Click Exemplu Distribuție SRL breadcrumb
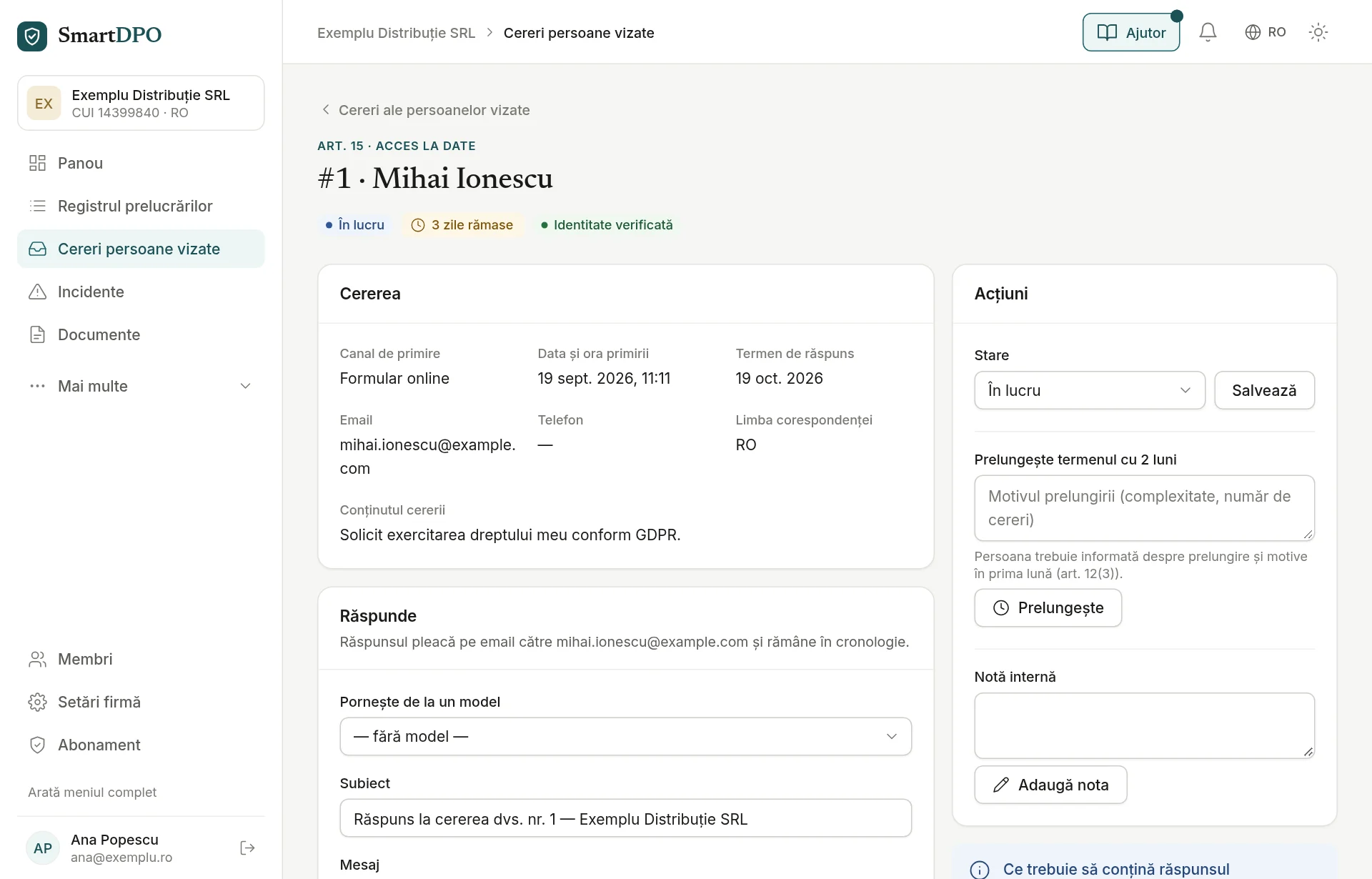Viewport: 1372px width, 879px height. coord(396,33)
